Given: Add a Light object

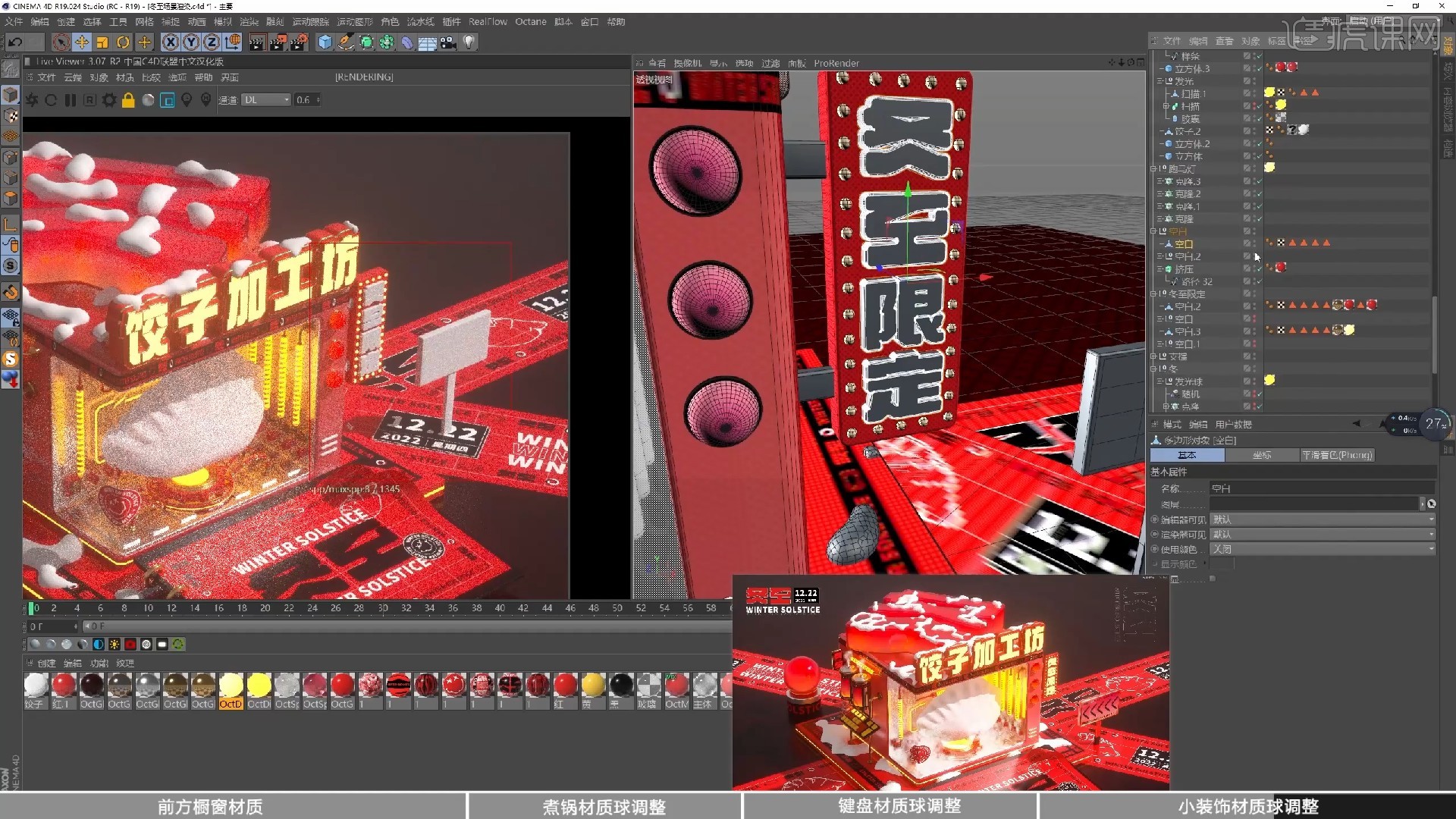Looking at the screenshot, I should 469,42.
